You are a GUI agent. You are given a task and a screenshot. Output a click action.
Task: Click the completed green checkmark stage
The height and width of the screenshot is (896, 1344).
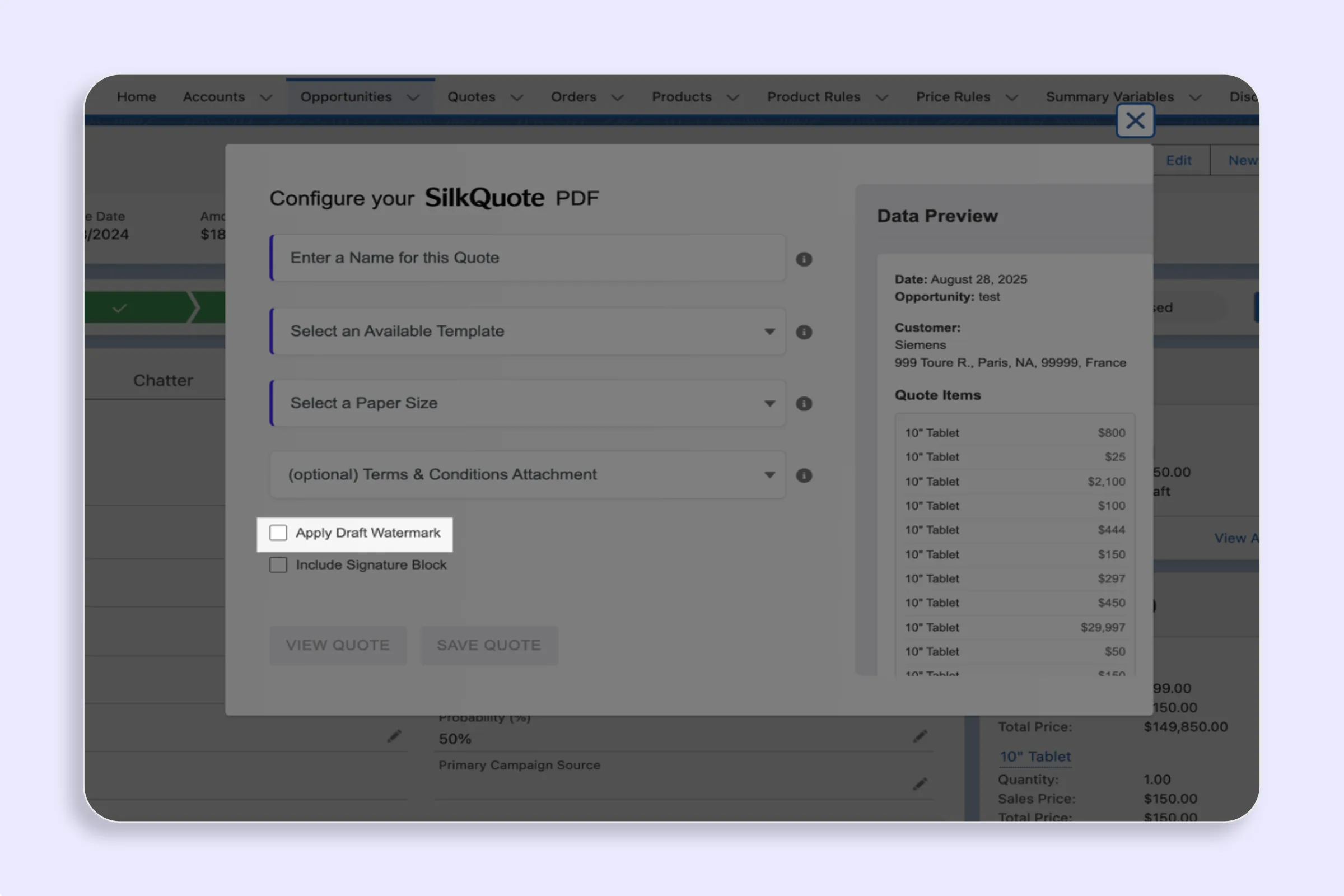pos(120,308)
